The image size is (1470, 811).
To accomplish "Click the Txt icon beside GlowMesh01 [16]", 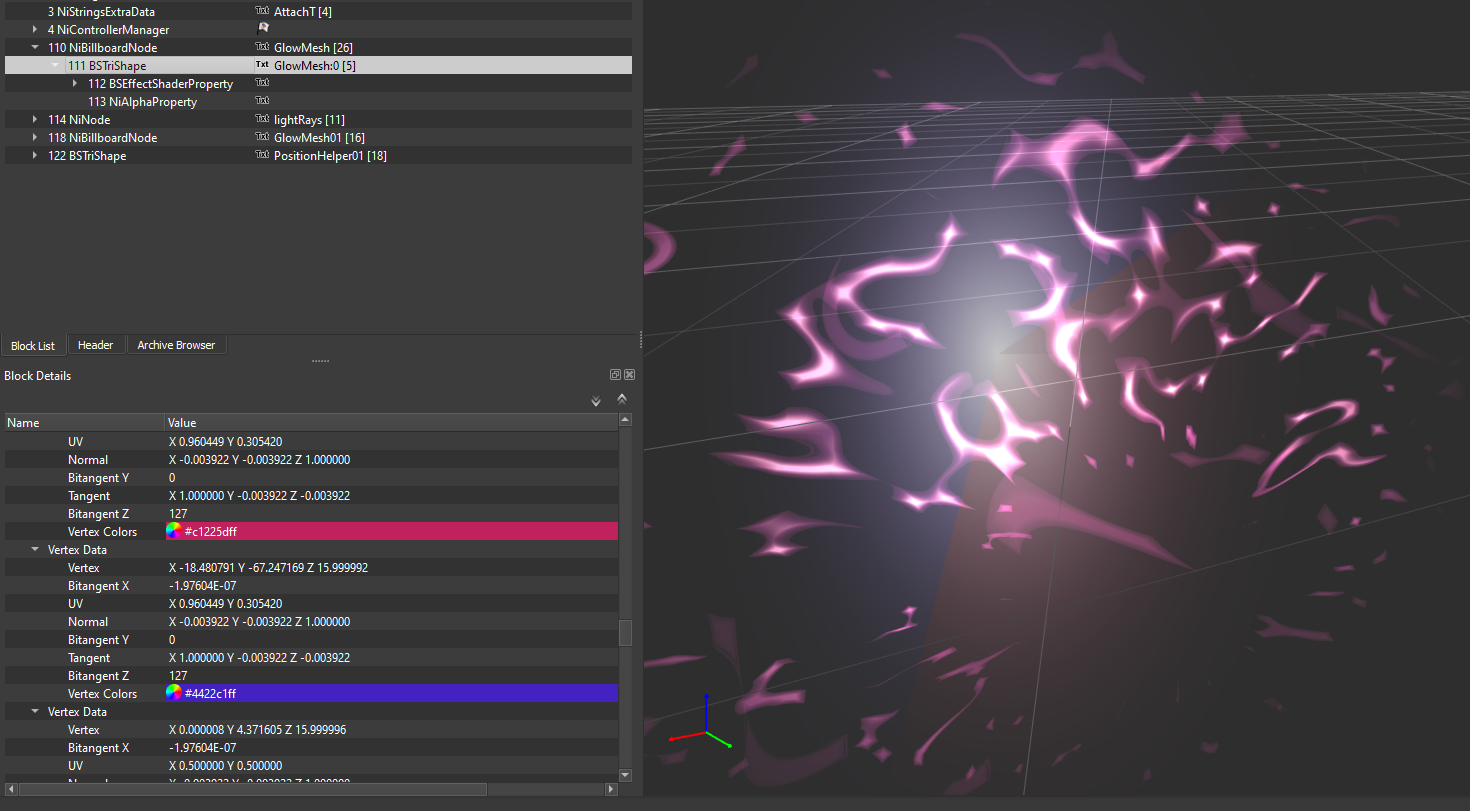I will (262, 137).
